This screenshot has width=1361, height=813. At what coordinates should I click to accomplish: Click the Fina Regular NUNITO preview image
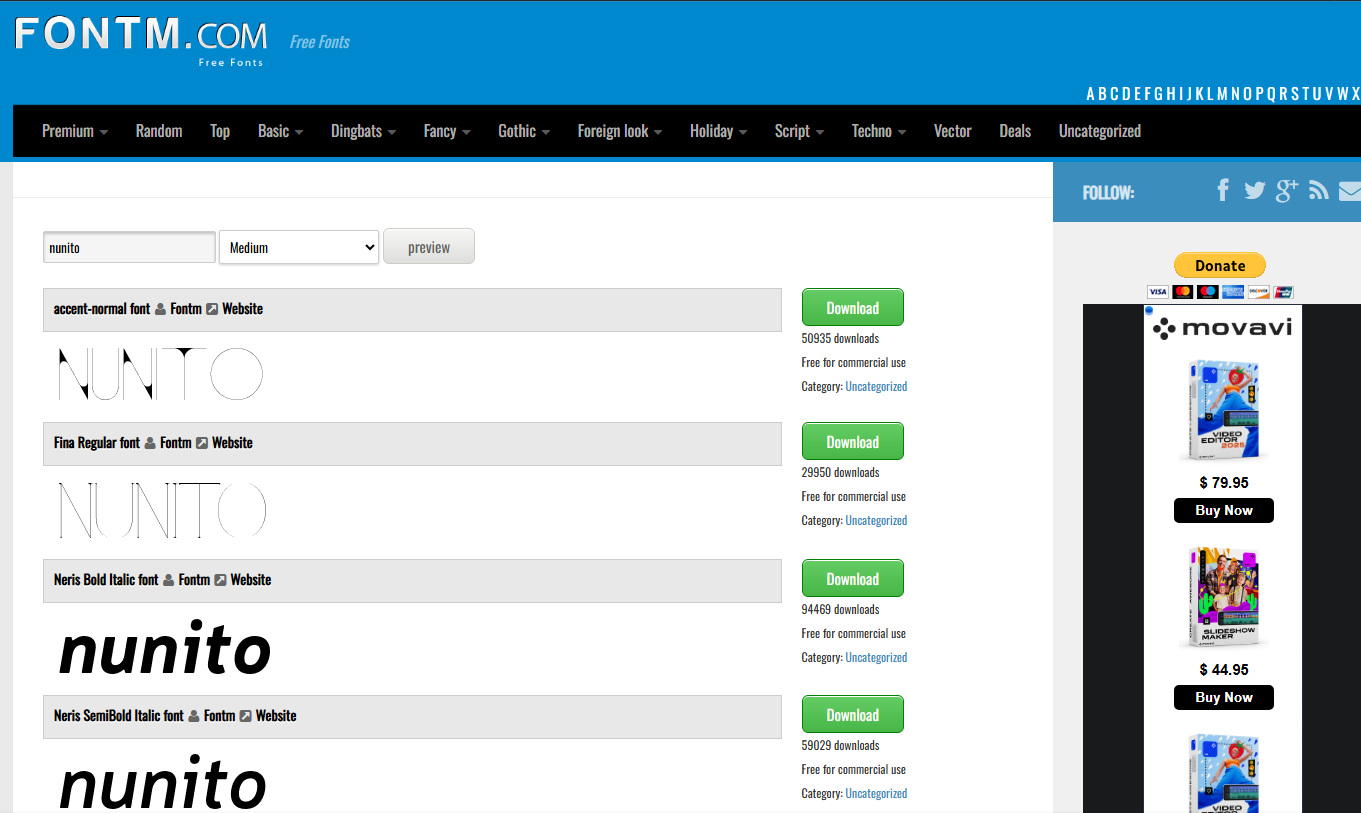click(x=163, y=509)
